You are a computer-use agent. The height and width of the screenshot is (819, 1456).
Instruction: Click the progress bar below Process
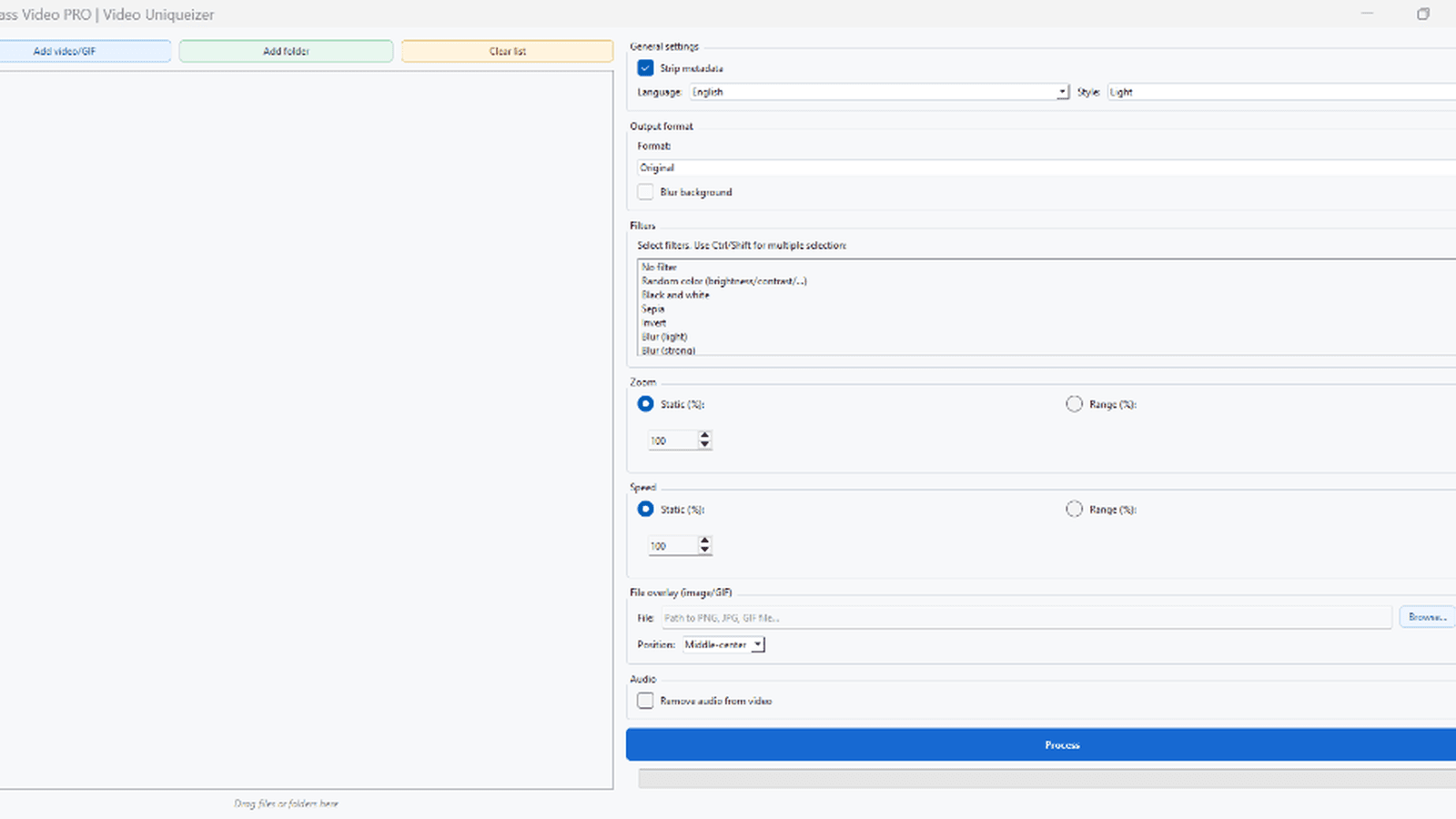pyautogui.click(x=1046, y=779)
